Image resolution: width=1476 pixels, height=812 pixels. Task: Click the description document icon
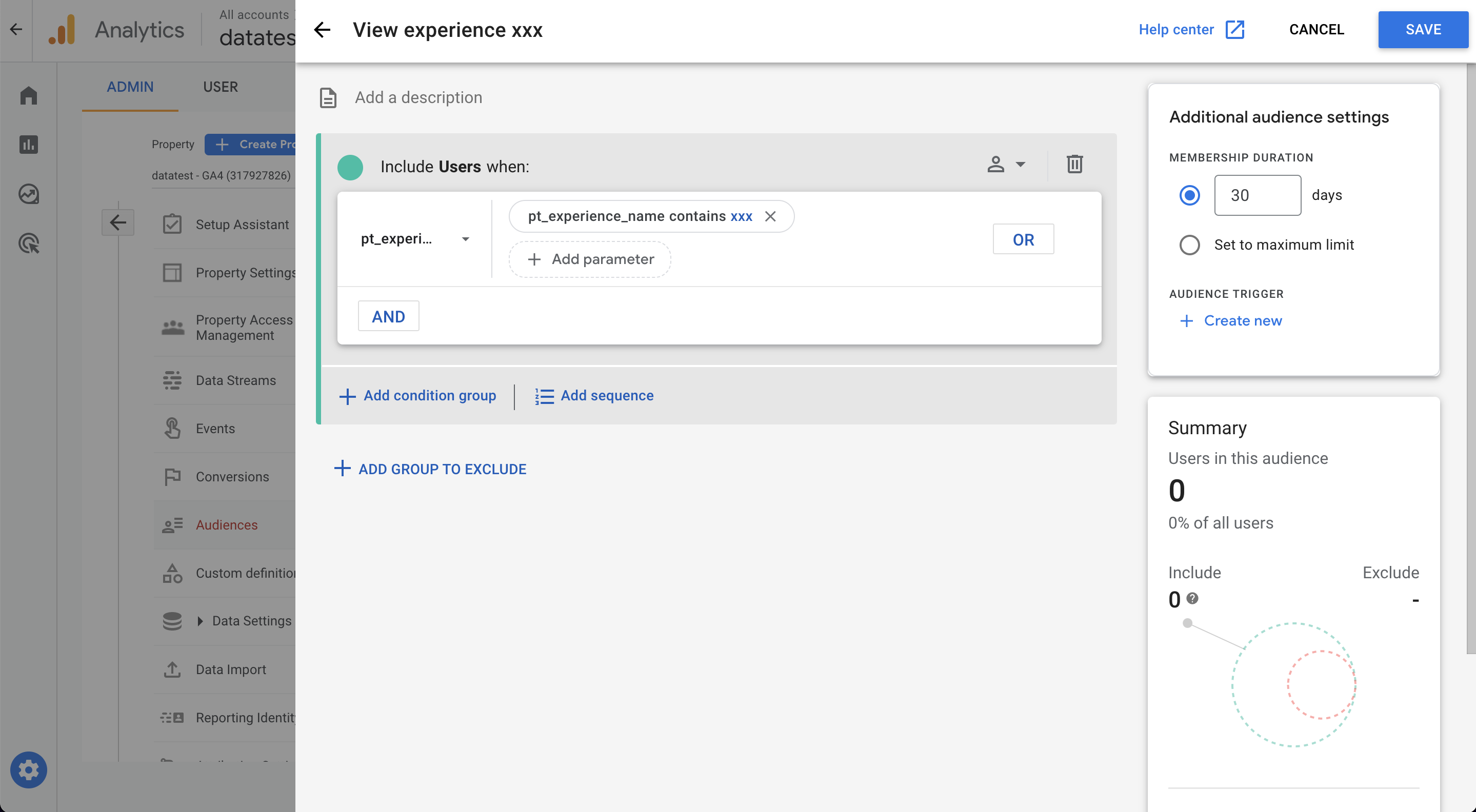[x=328, y=98]
